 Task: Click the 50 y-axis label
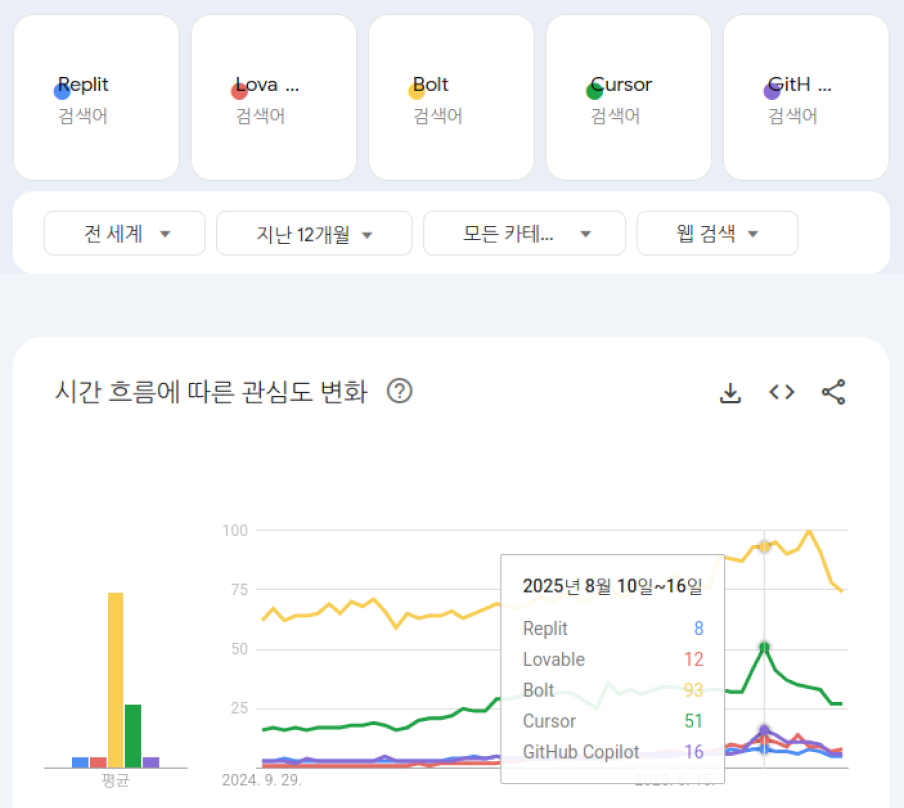(239, 649)
